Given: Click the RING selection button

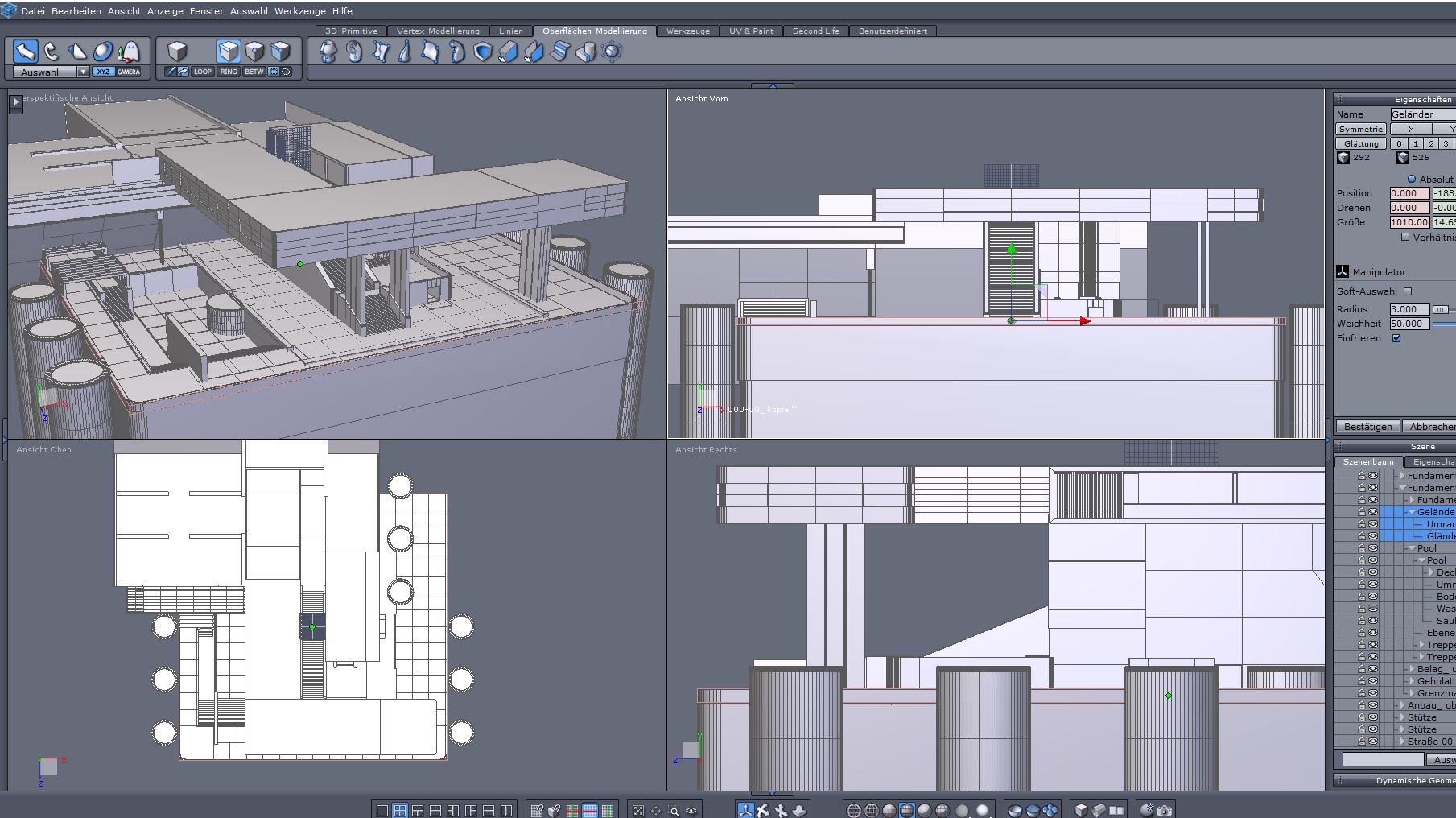Looking at the screenshot, I should click(x=229, y=72).
